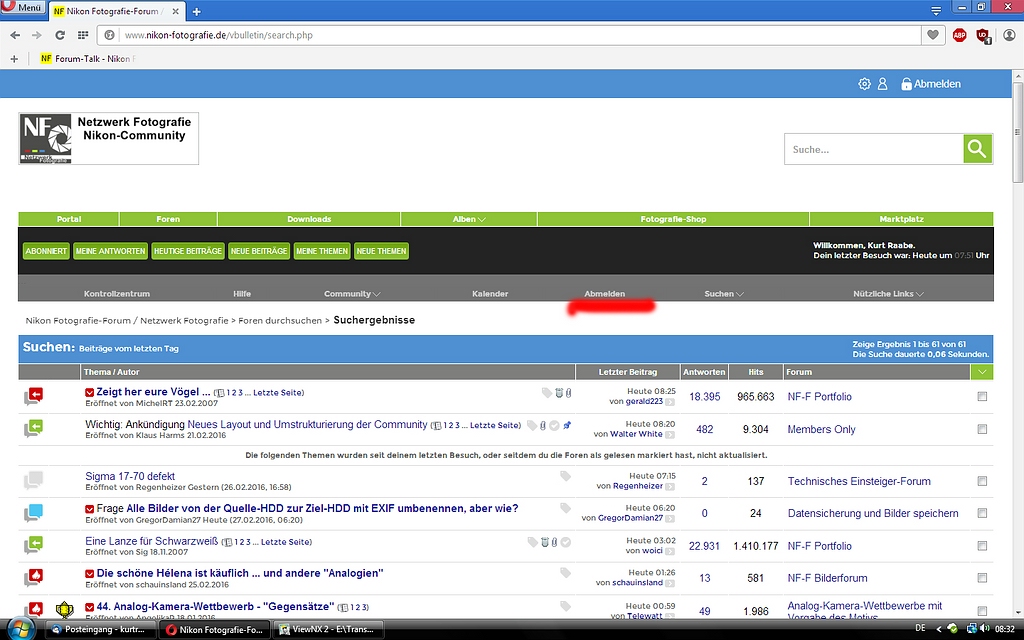1024x640 pixels.
Task: Sort by the Antworten column header
Action: point(704,372)
